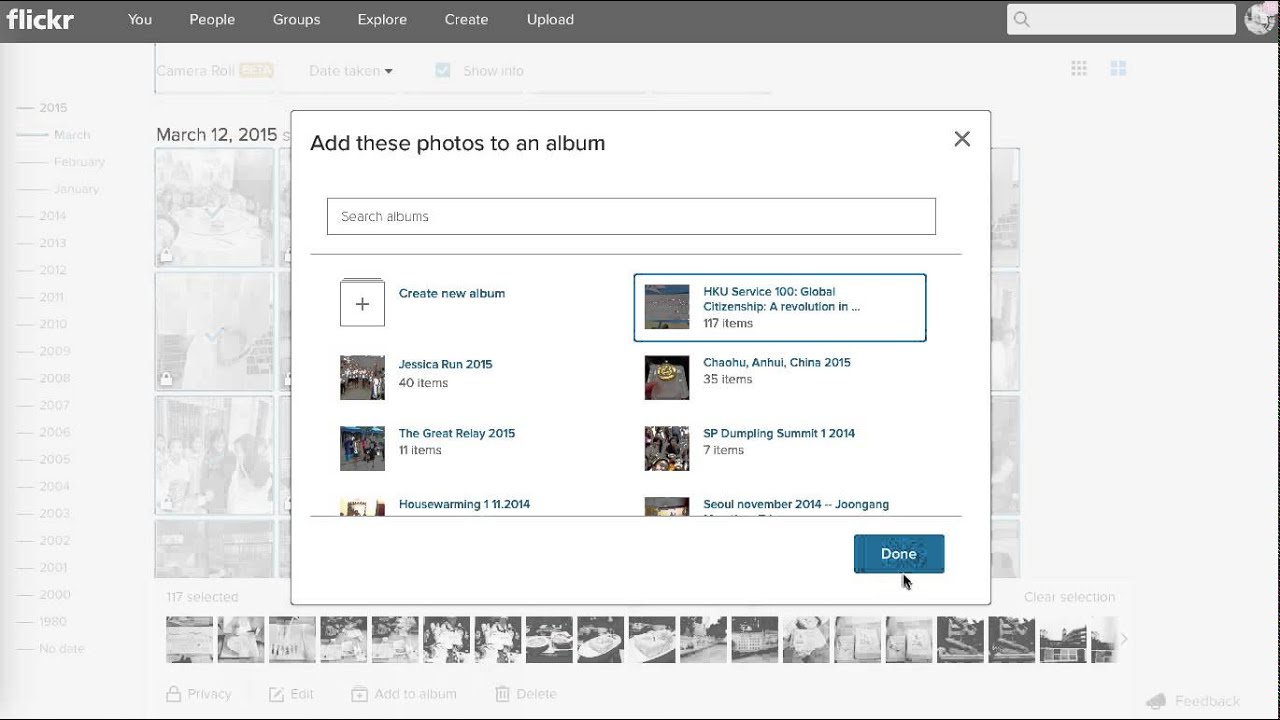Click Clear selection

click(x=1069, y=597)
